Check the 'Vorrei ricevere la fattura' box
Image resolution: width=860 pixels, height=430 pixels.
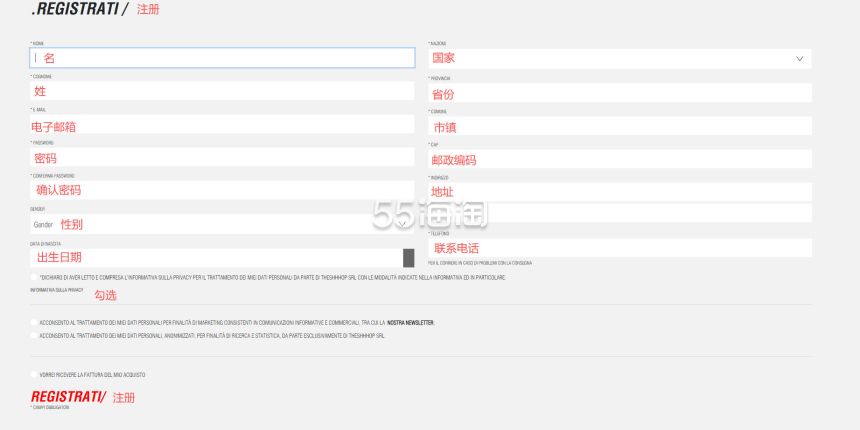tap(34, 374)
